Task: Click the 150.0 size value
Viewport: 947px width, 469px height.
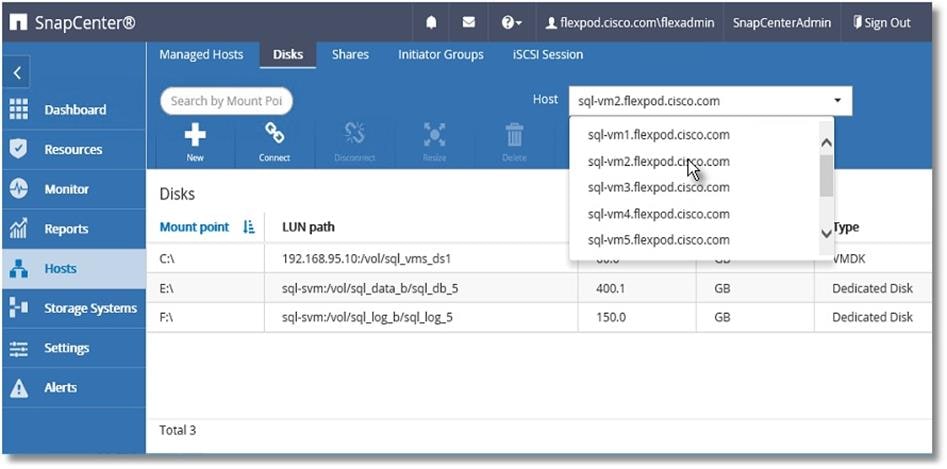Action: [x=610, y=317]
